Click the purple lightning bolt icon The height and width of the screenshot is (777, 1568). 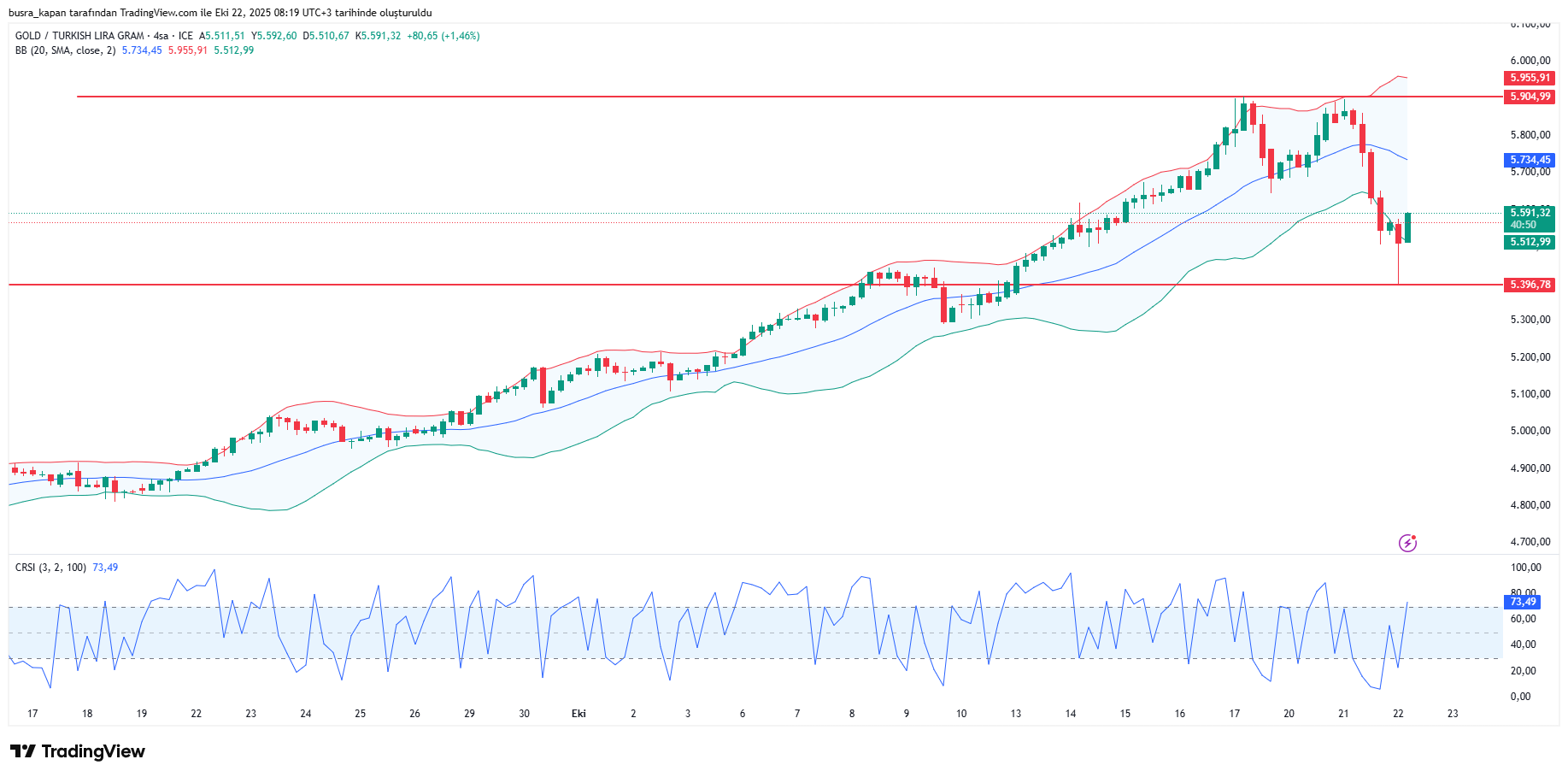[1407, 543]
